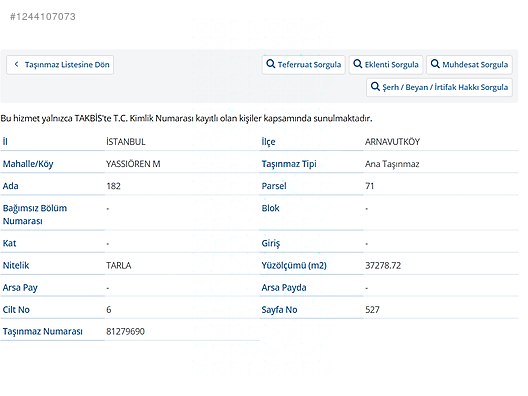528x396 pixels.
Task: Click the Sayfa No value 527
Action: tap(372, 310)
